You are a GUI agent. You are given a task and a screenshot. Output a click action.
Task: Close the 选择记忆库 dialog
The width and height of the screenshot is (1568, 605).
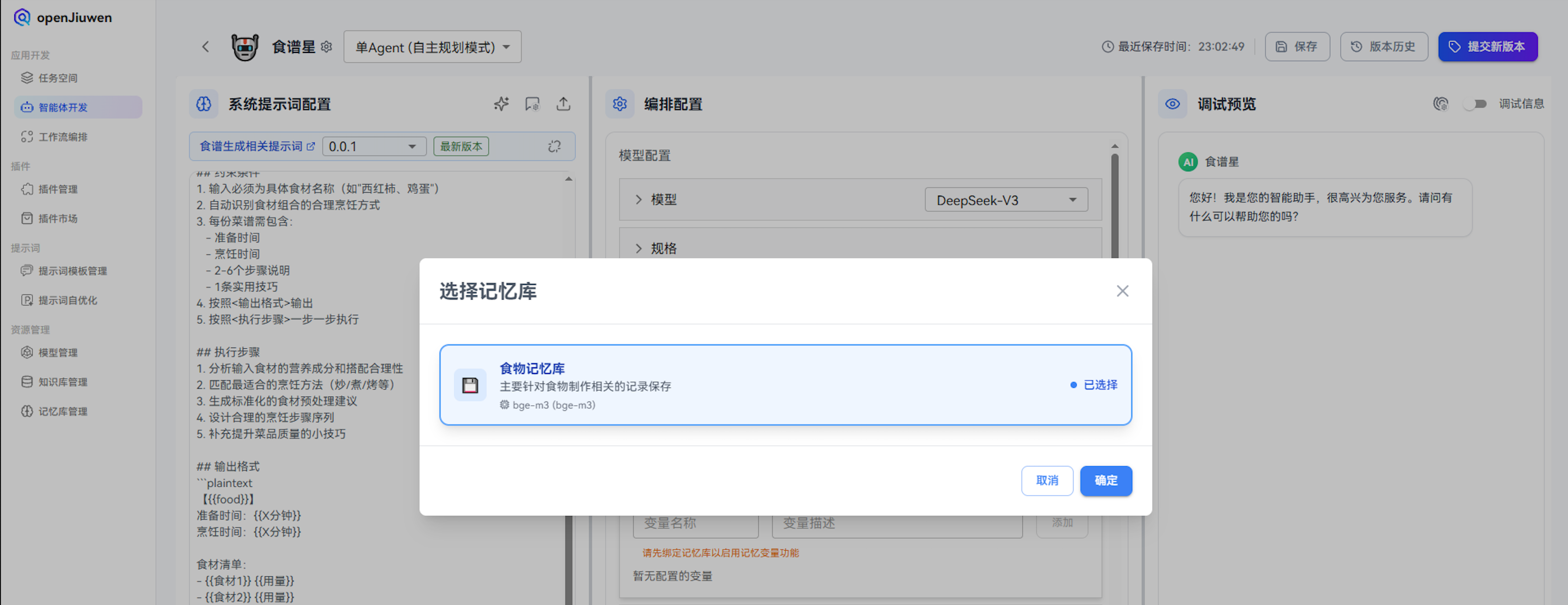pyautogui.click(x=1122, y=291)
